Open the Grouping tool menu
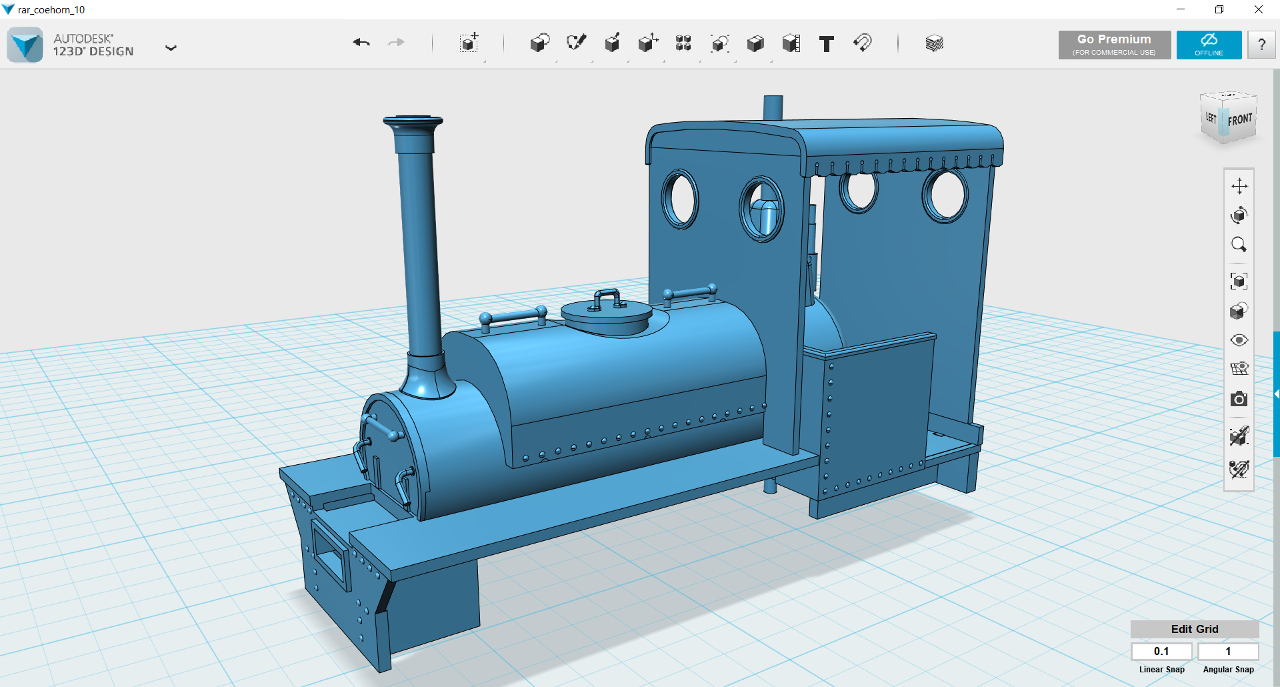The width and height of the screenshot is (1280, 687). [720, 43]
